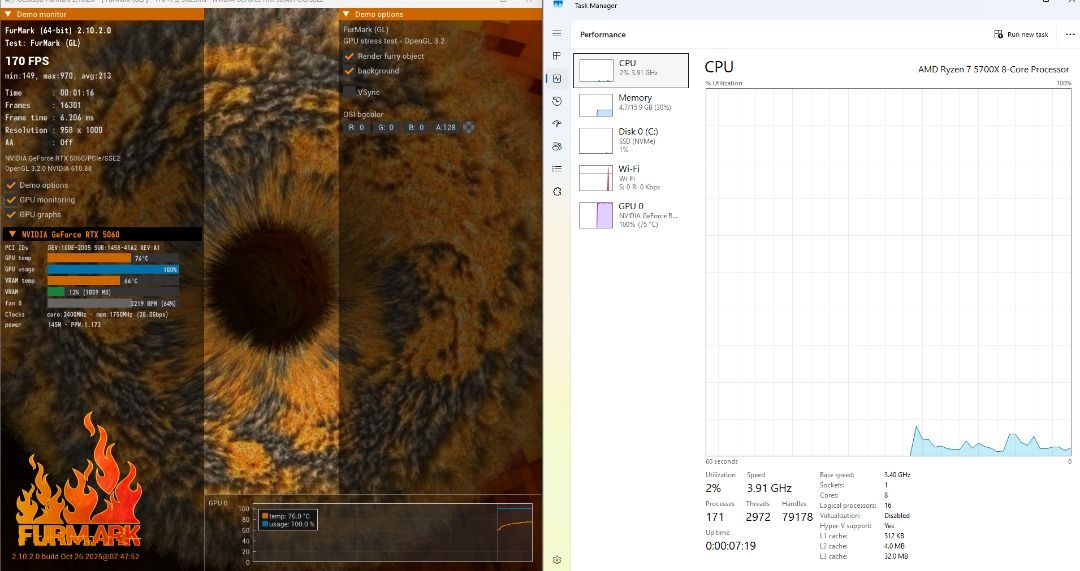Click the fan 0 RPM bar
The image size is (1080, 571).
click(x=113, y=303)
